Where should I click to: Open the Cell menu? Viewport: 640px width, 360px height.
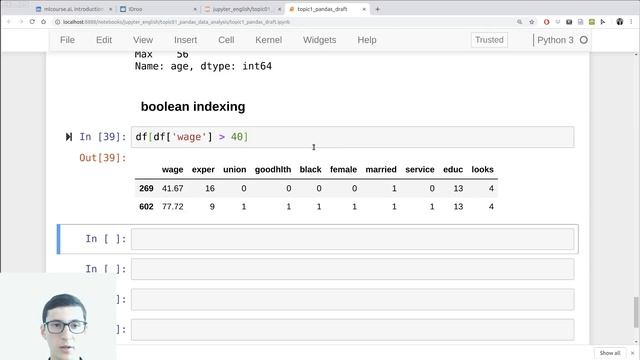pyautogui.click(x=226, y=40)
